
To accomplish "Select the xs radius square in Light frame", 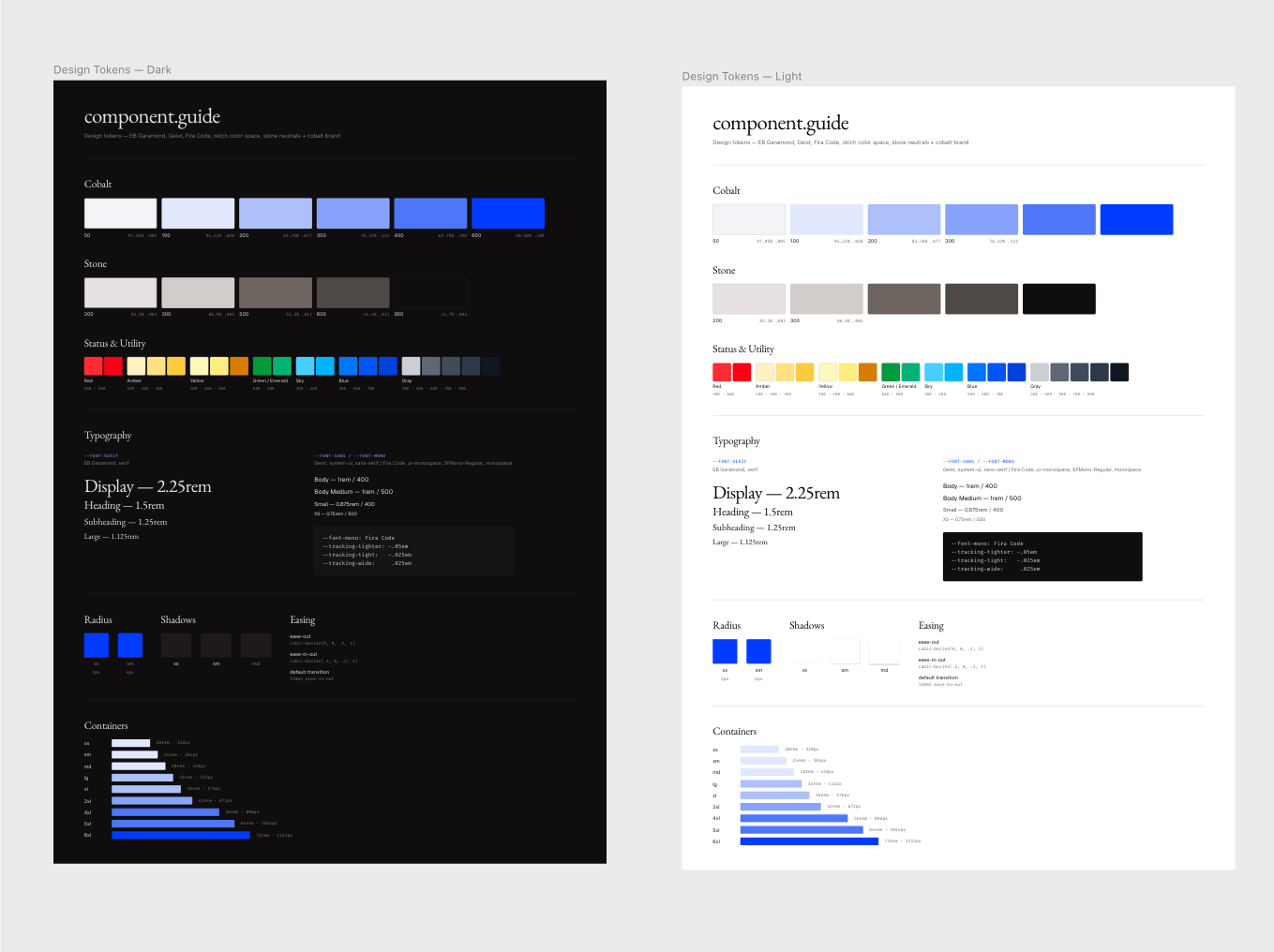I will [725, 651].
